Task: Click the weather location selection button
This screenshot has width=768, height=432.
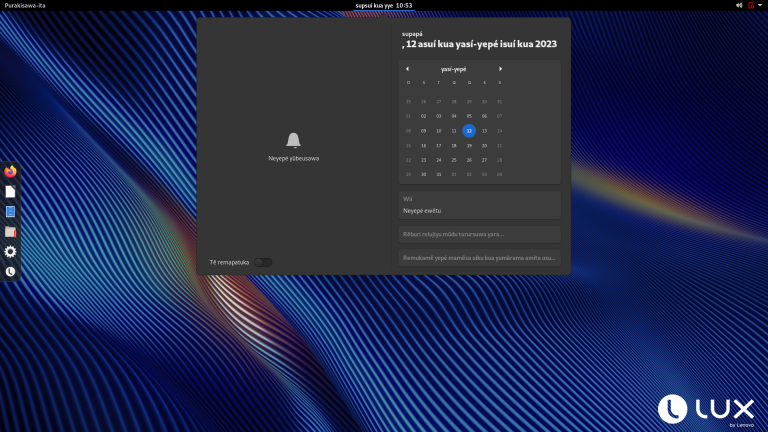Action: click(x=480, y=258)
